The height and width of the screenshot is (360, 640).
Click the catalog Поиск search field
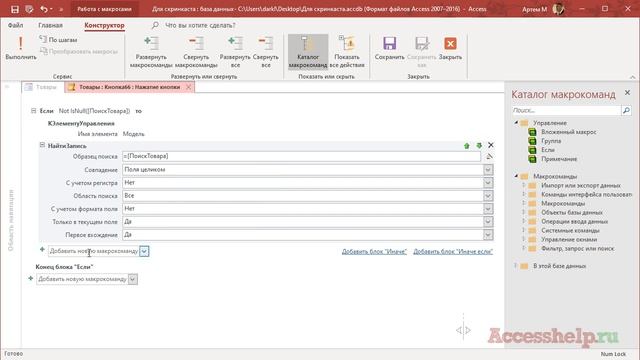[566, 110]
